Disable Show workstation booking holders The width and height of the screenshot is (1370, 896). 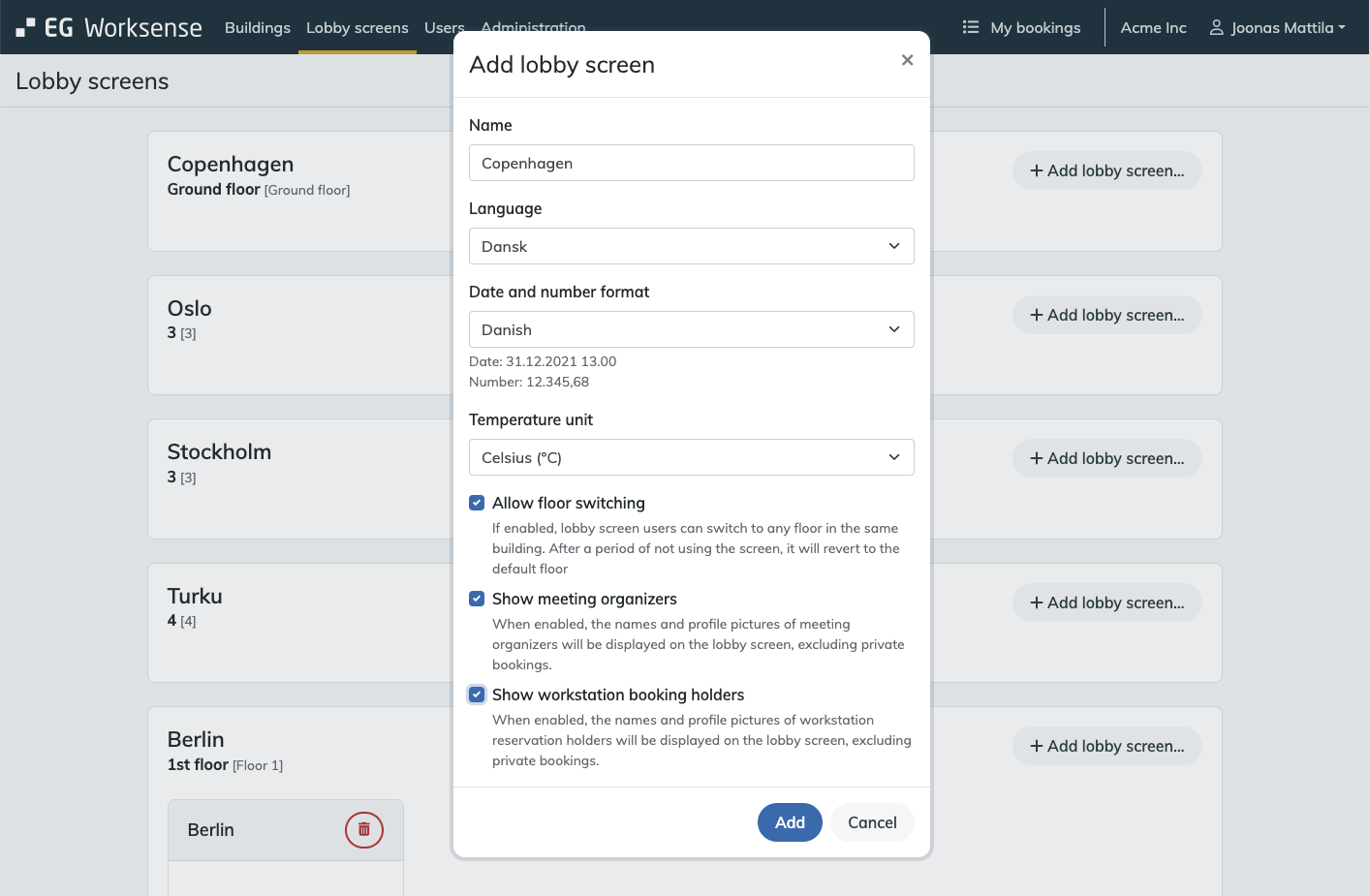(477, 695)
